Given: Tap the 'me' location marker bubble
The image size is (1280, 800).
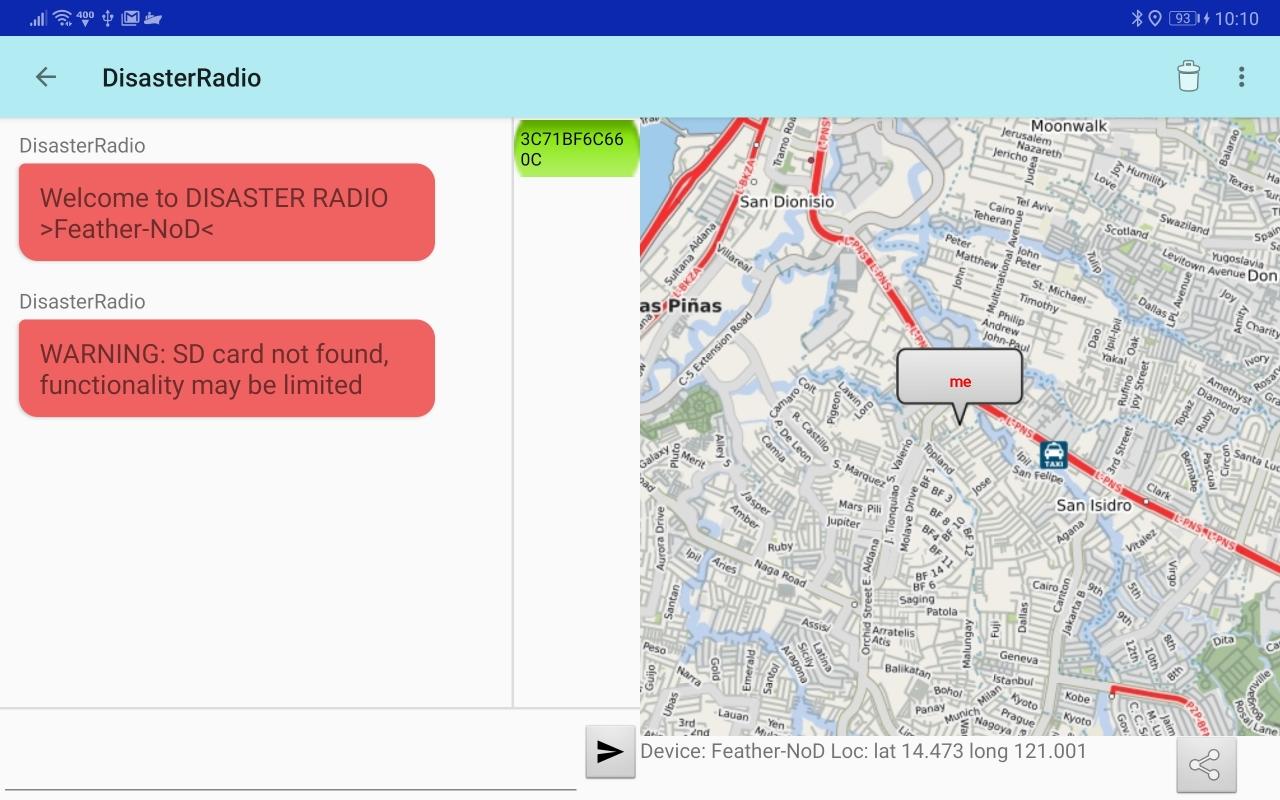Looking at the screenshot, I should 959,380.
